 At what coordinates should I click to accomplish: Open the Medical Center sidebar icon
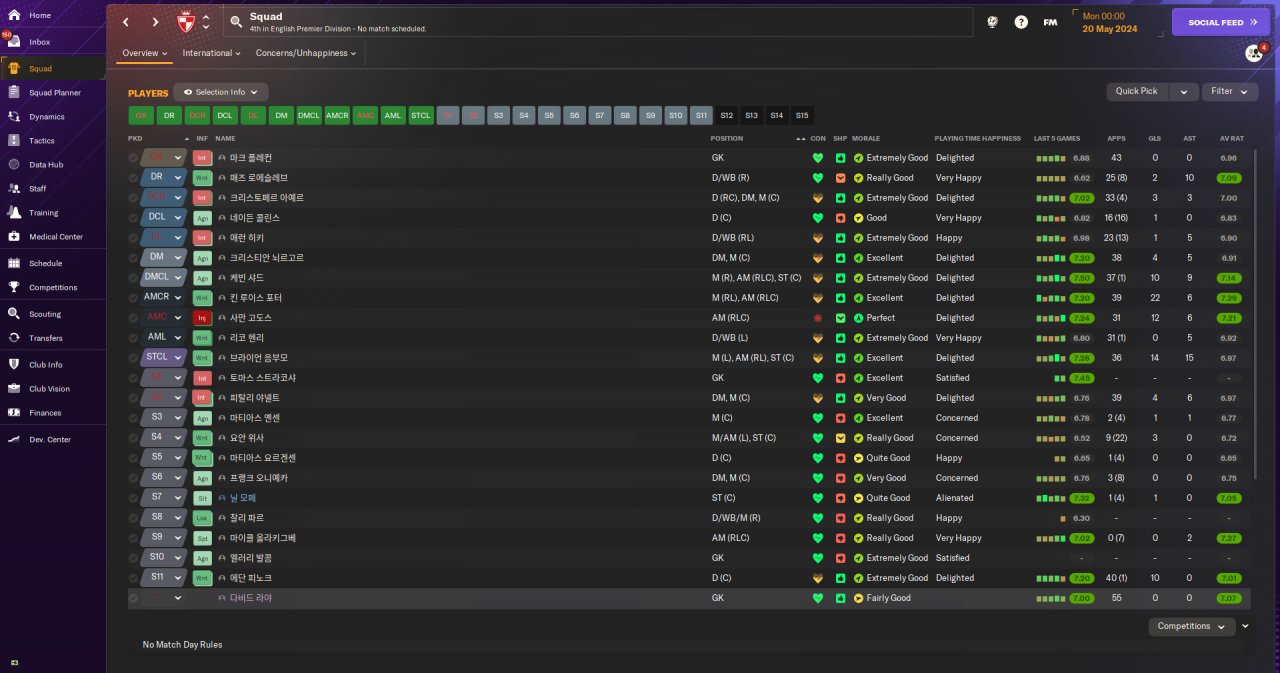tap(14, 236)
